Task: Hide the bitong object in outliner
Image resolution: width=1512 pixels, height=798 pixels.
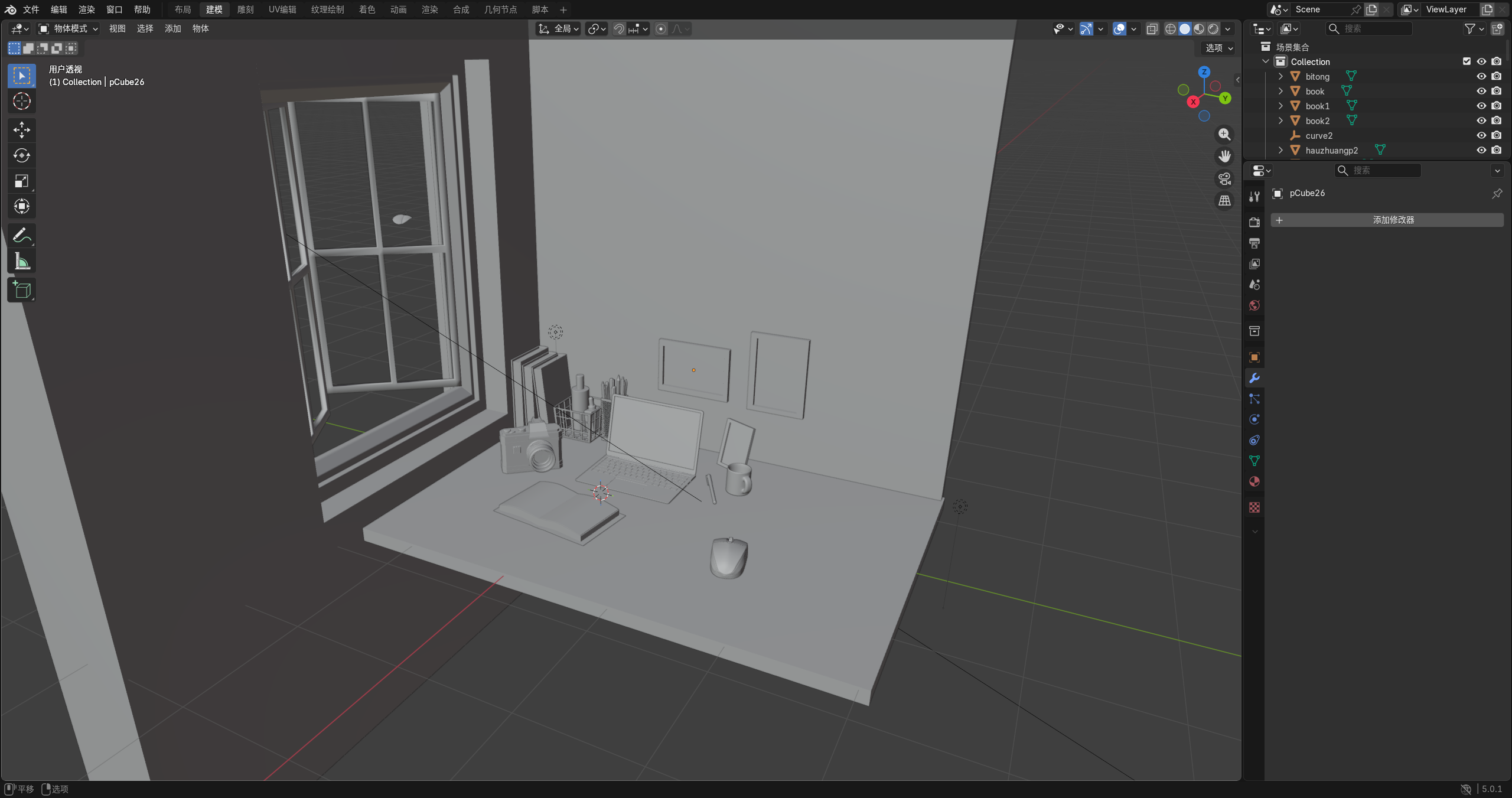Action: pos(1481,76)
